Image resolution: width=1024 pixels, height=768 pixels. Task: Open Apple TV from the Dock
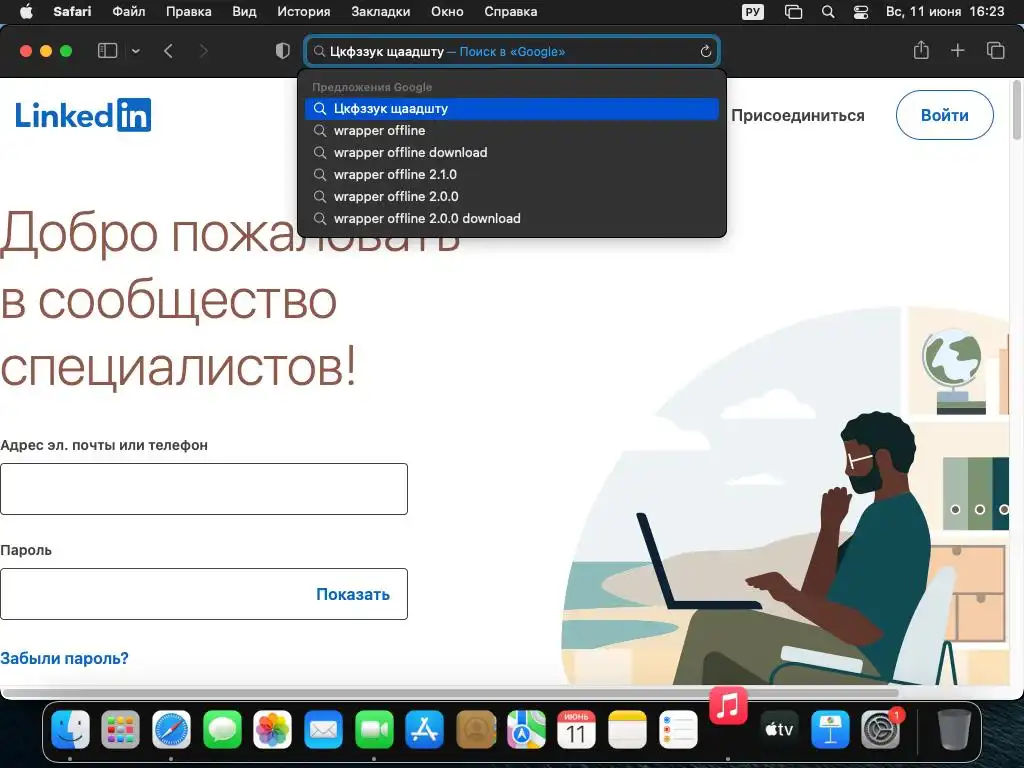779,729
